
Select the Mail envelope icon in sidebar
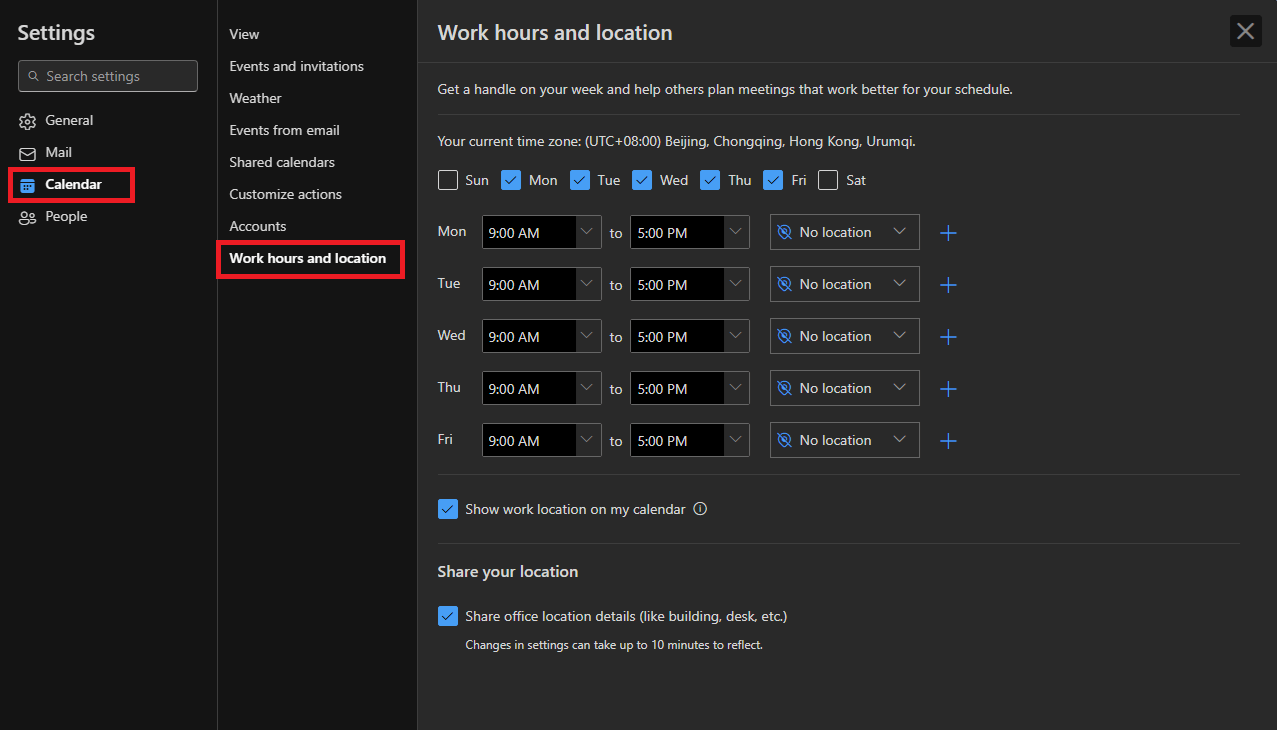click(x=28, y=152)
